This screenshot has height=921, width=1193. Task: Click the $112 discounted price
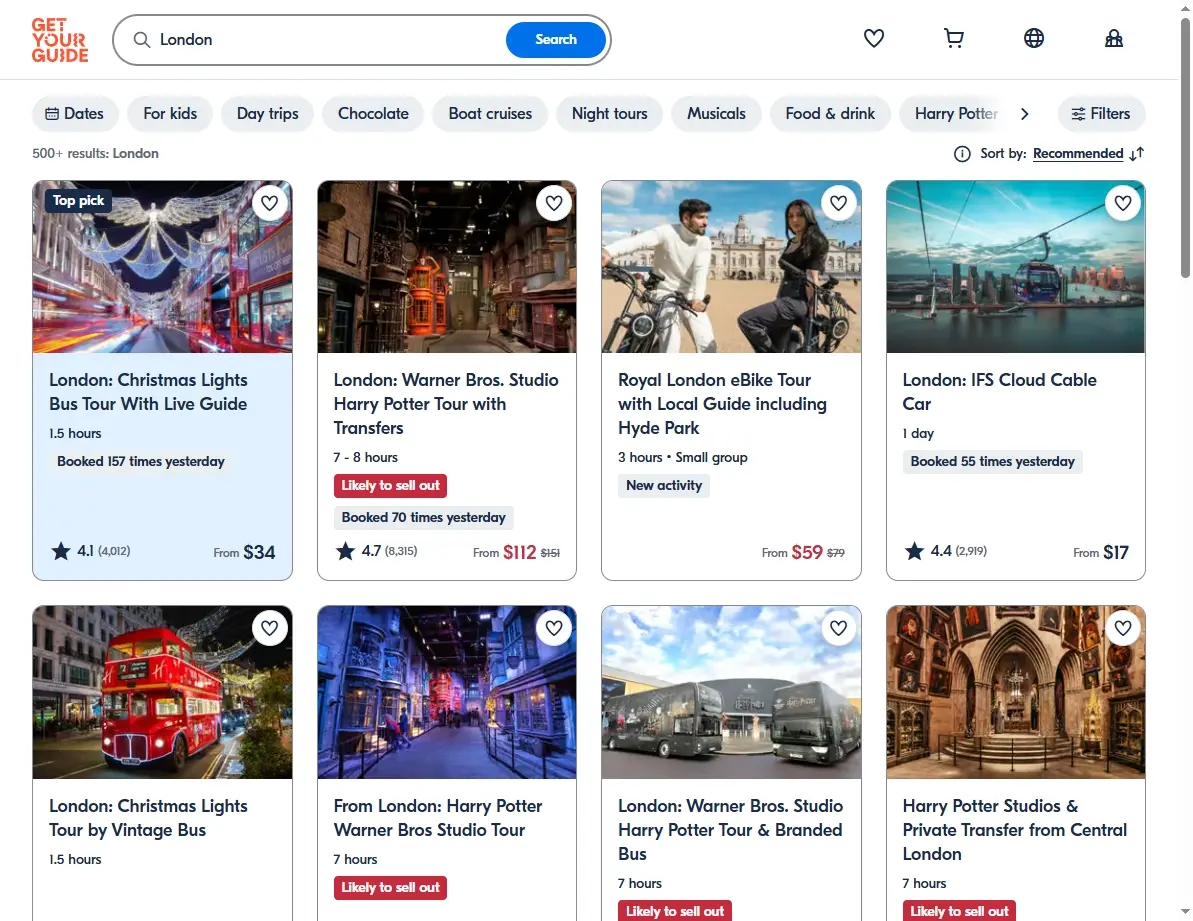pos(520,552)
